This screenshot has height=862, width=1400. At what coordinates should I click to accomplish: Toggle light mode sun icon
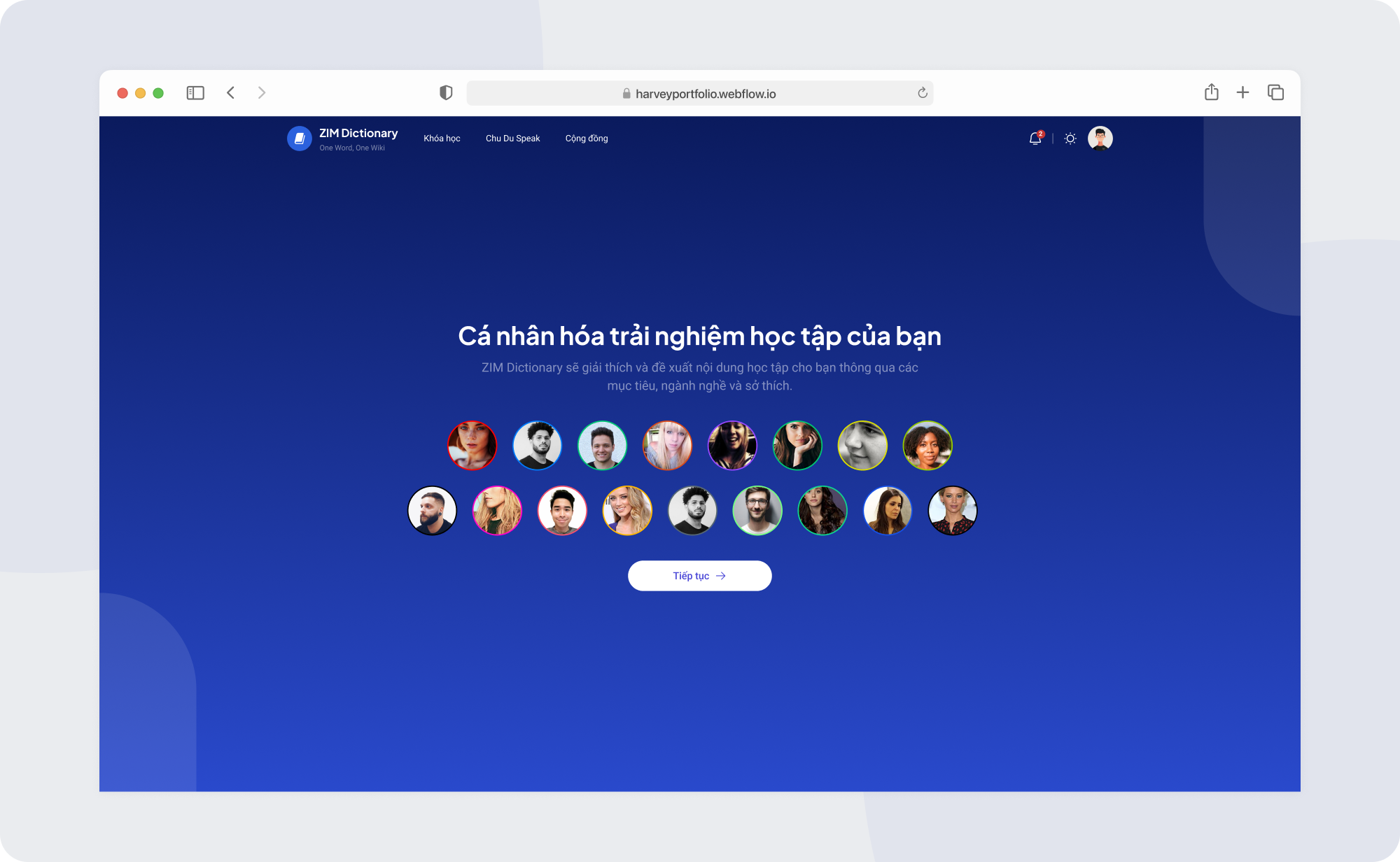point(1070,139)
